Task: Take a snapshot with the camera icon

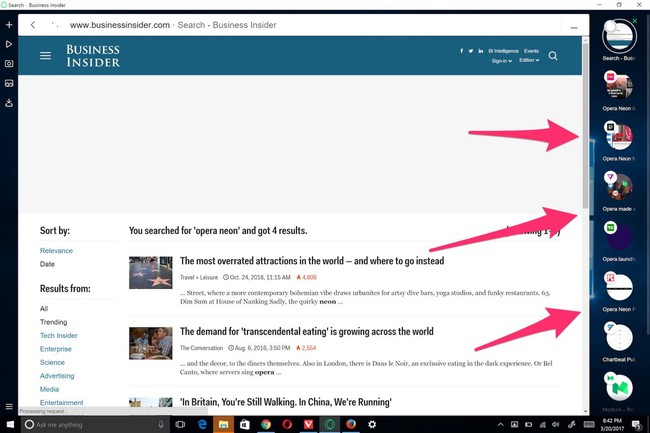Action: 9,63
